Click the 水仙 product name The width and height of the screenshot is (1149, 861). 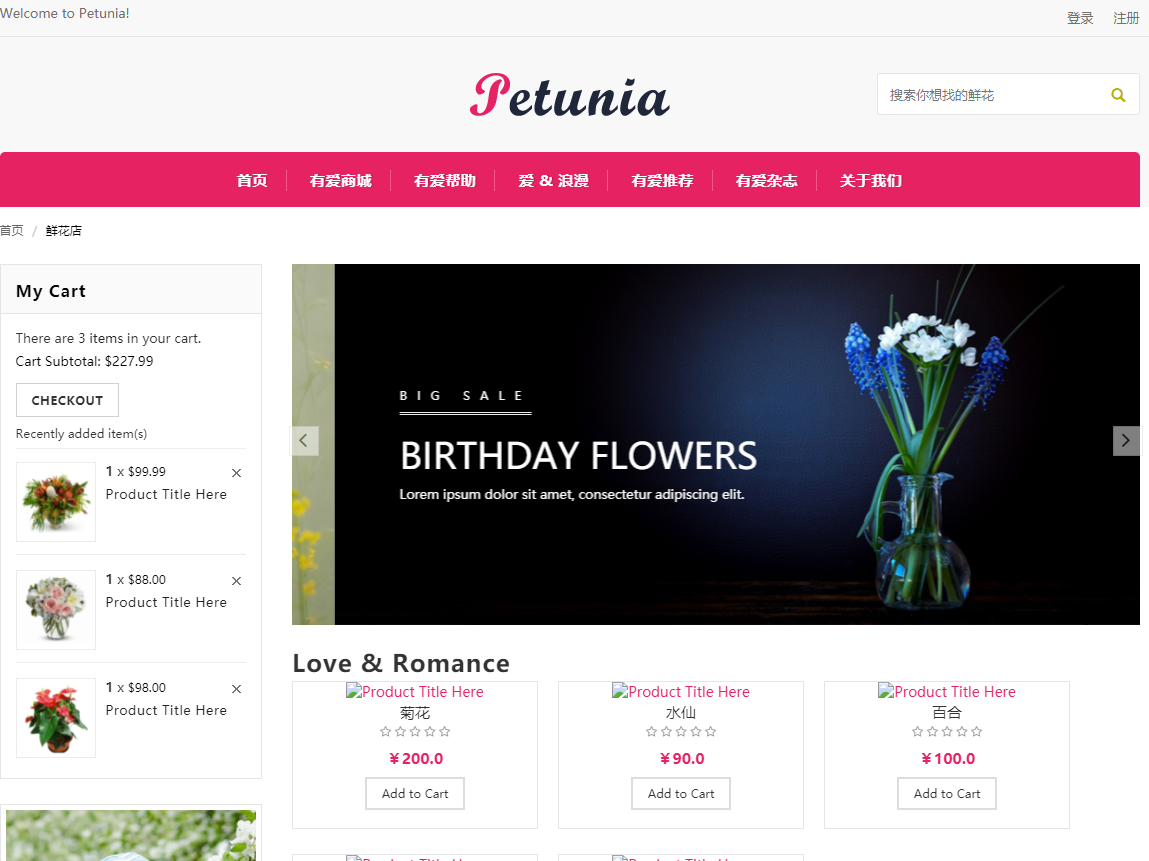tap(681, 712)
